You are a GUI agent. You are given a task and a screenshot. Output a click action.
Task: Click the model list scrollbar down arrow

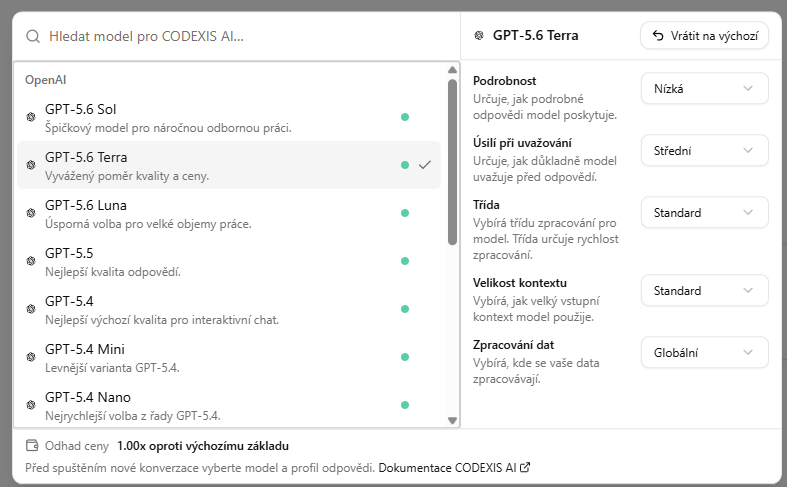coord(452,420)
